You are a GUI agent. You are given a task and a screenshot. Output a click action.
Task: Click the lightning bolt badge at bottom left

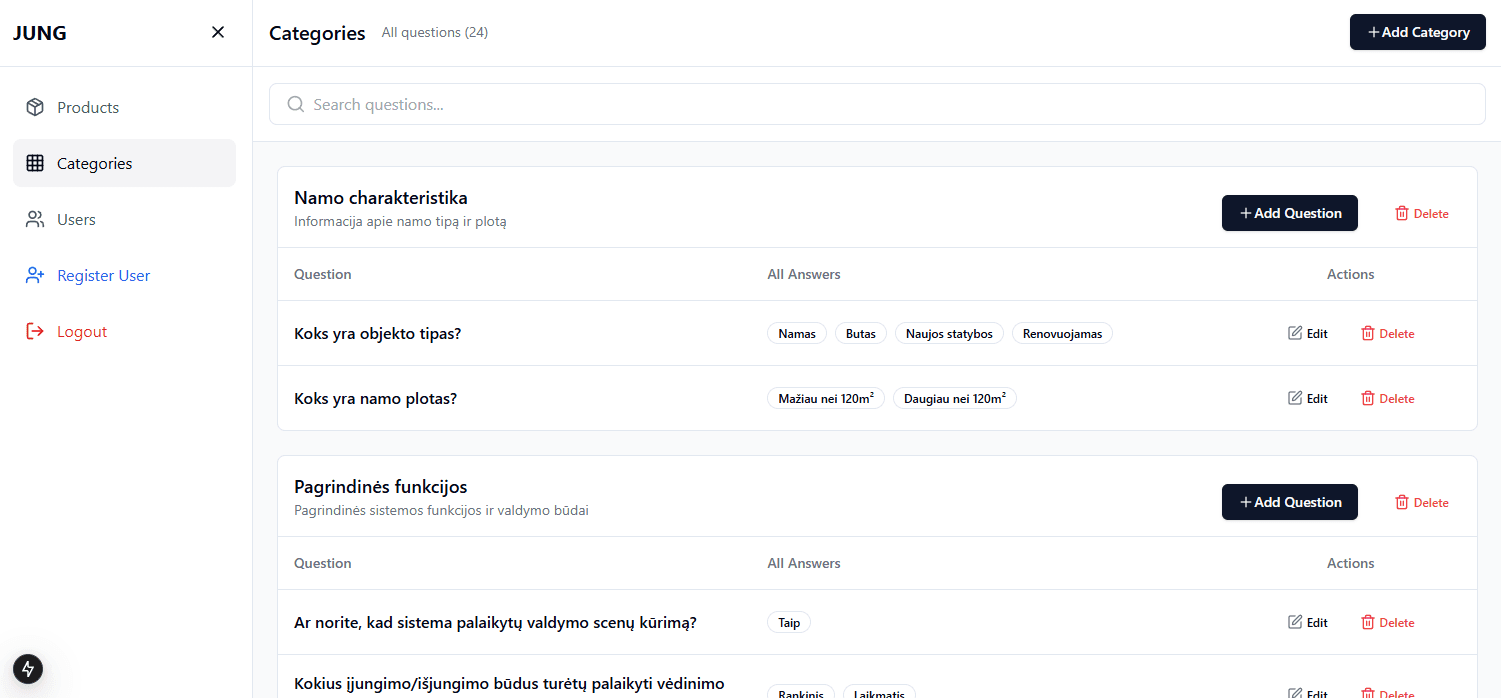click(x=28, y=668)
